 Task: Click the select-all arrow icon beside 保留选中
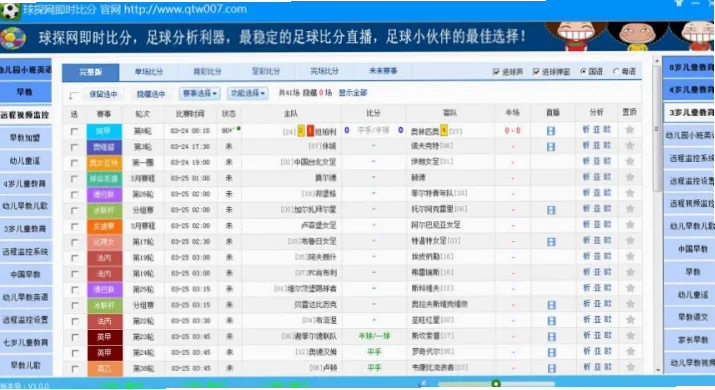[x=73, y=95]
